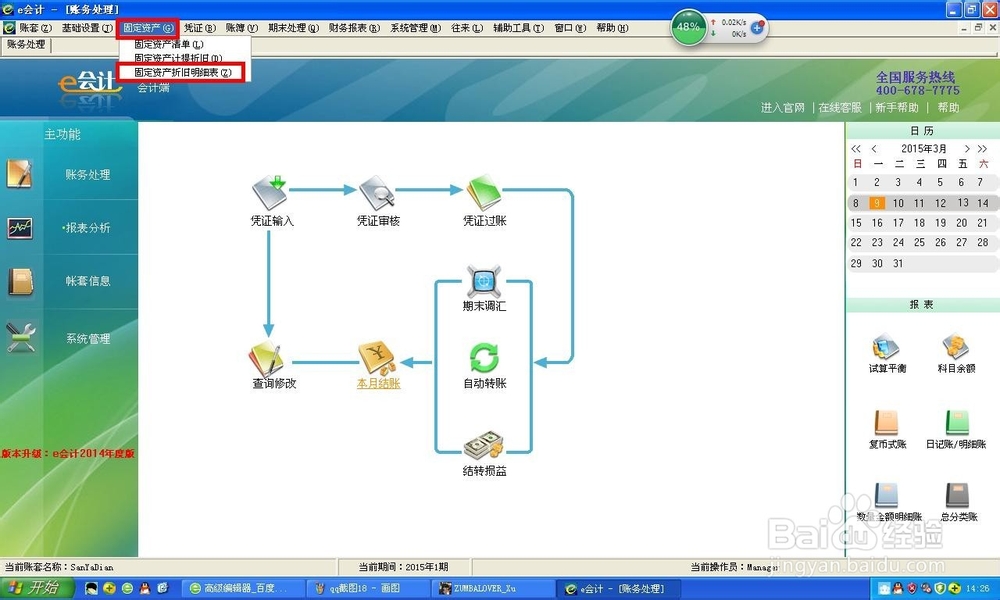Choose 固定资产计提折旧 menu entry
This screenshot has height=600, width=1000.
(x=178, y=58)
